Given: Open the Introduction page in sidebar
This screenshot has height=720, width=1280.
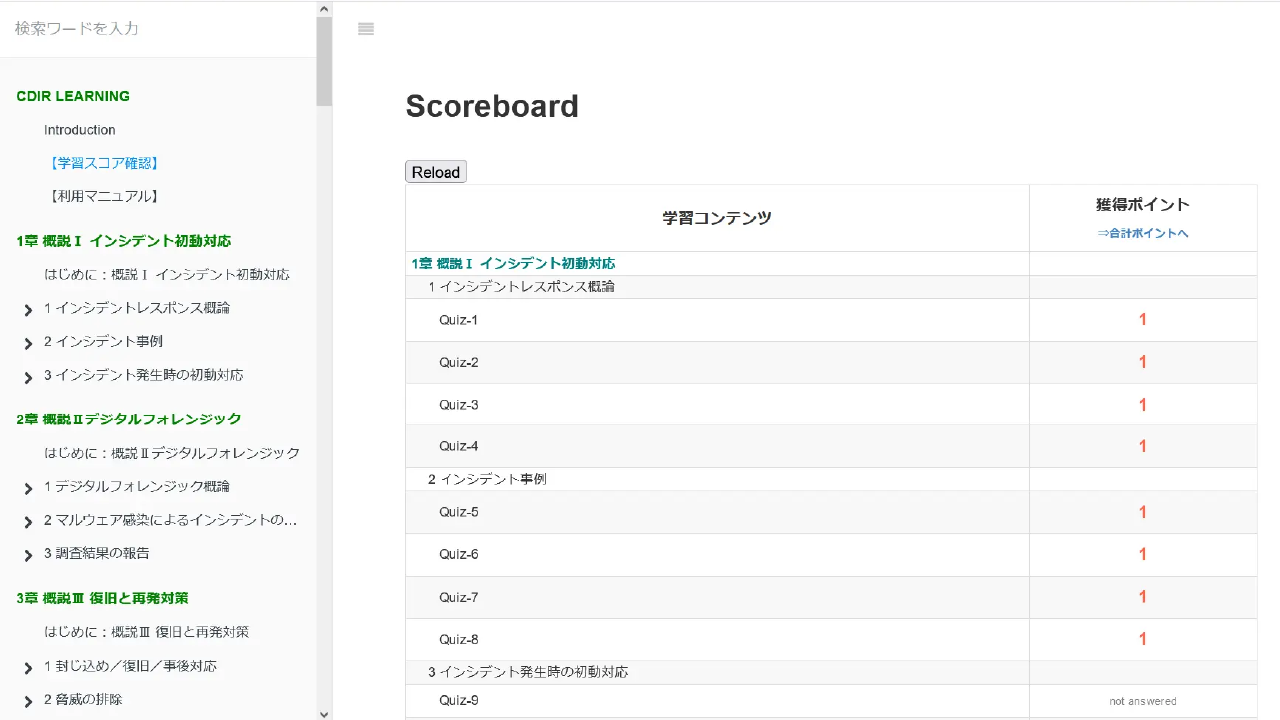Looking at the screenshot, I should 80,130.
